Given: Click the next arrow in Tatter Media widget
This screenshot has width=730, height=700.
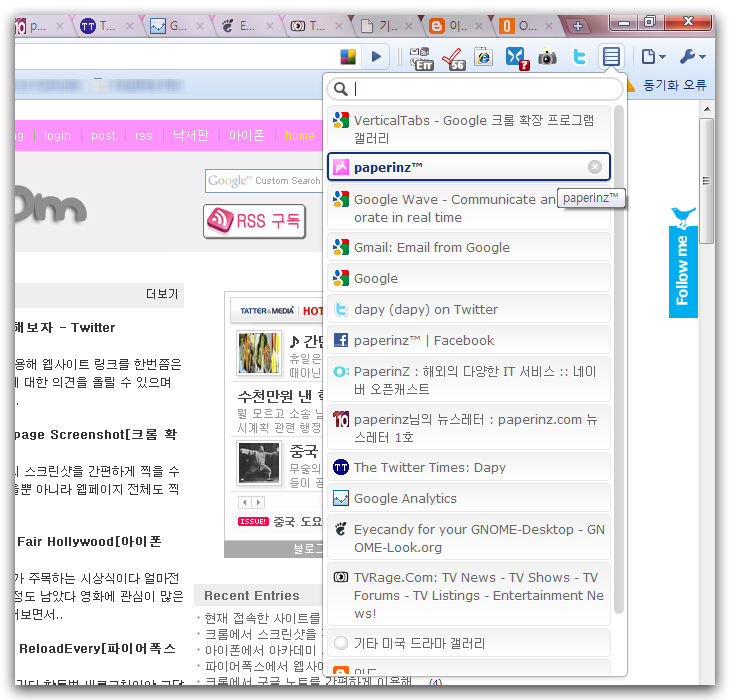Looking at the screenshot, I should [x=258, y=503].
